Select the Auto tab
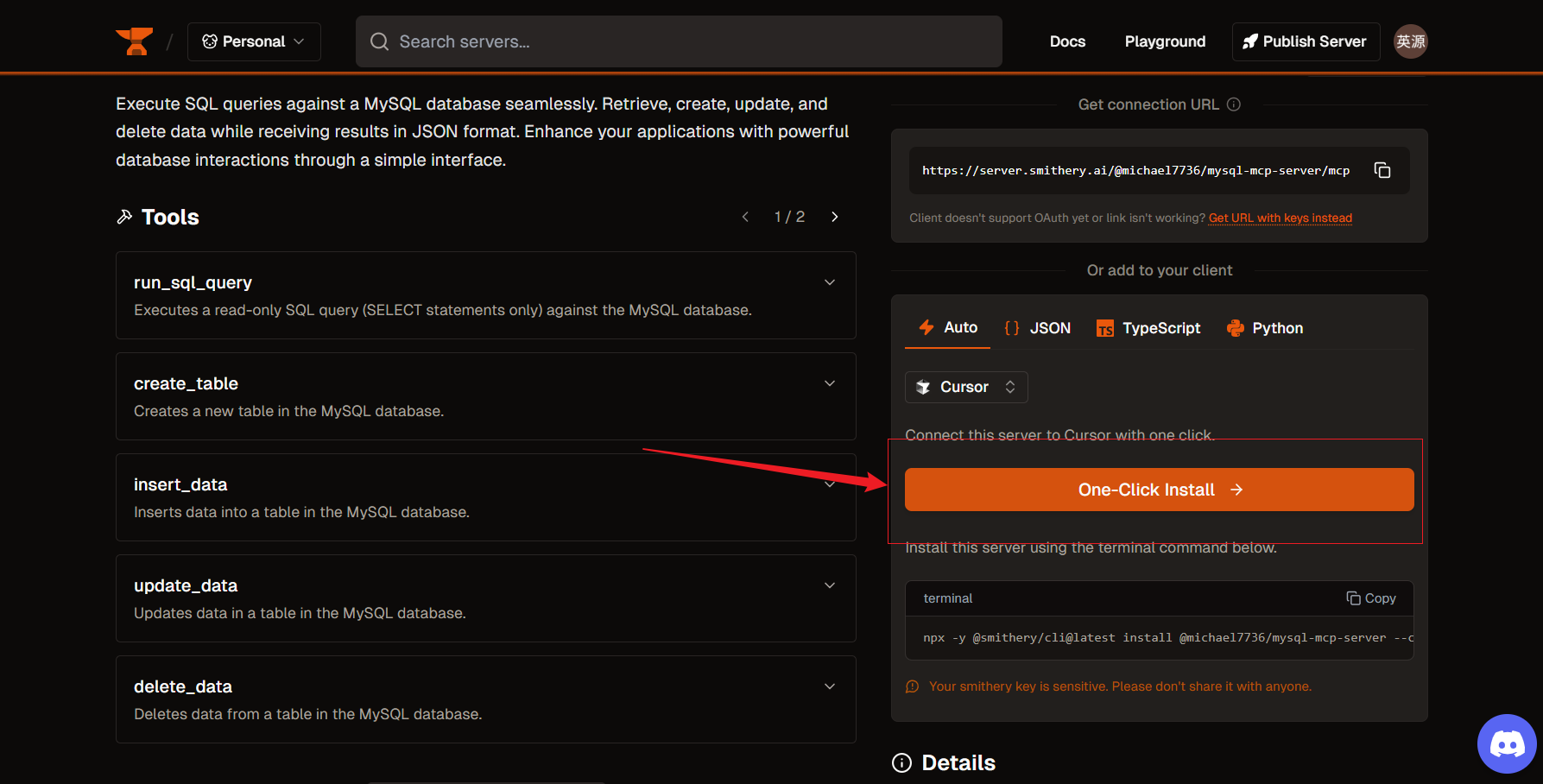The image size is (1543, 784). click(x=947, y=328)
